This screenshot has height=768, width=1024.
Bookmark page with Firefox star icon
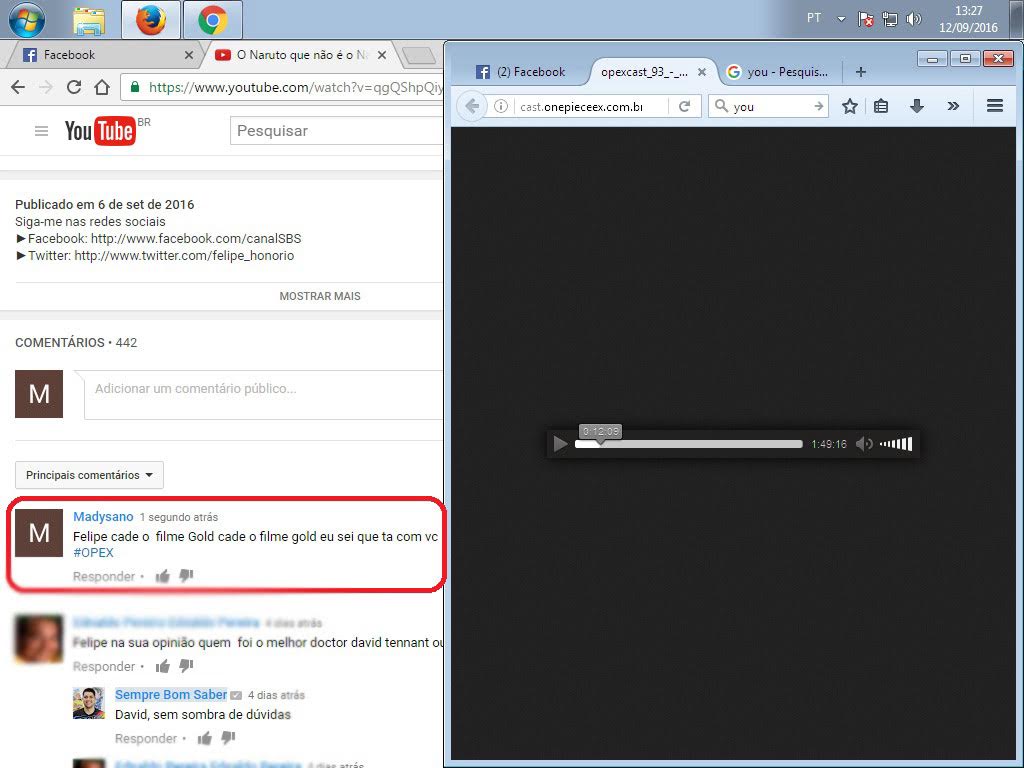pyautogui.click(x=849, y=106)
